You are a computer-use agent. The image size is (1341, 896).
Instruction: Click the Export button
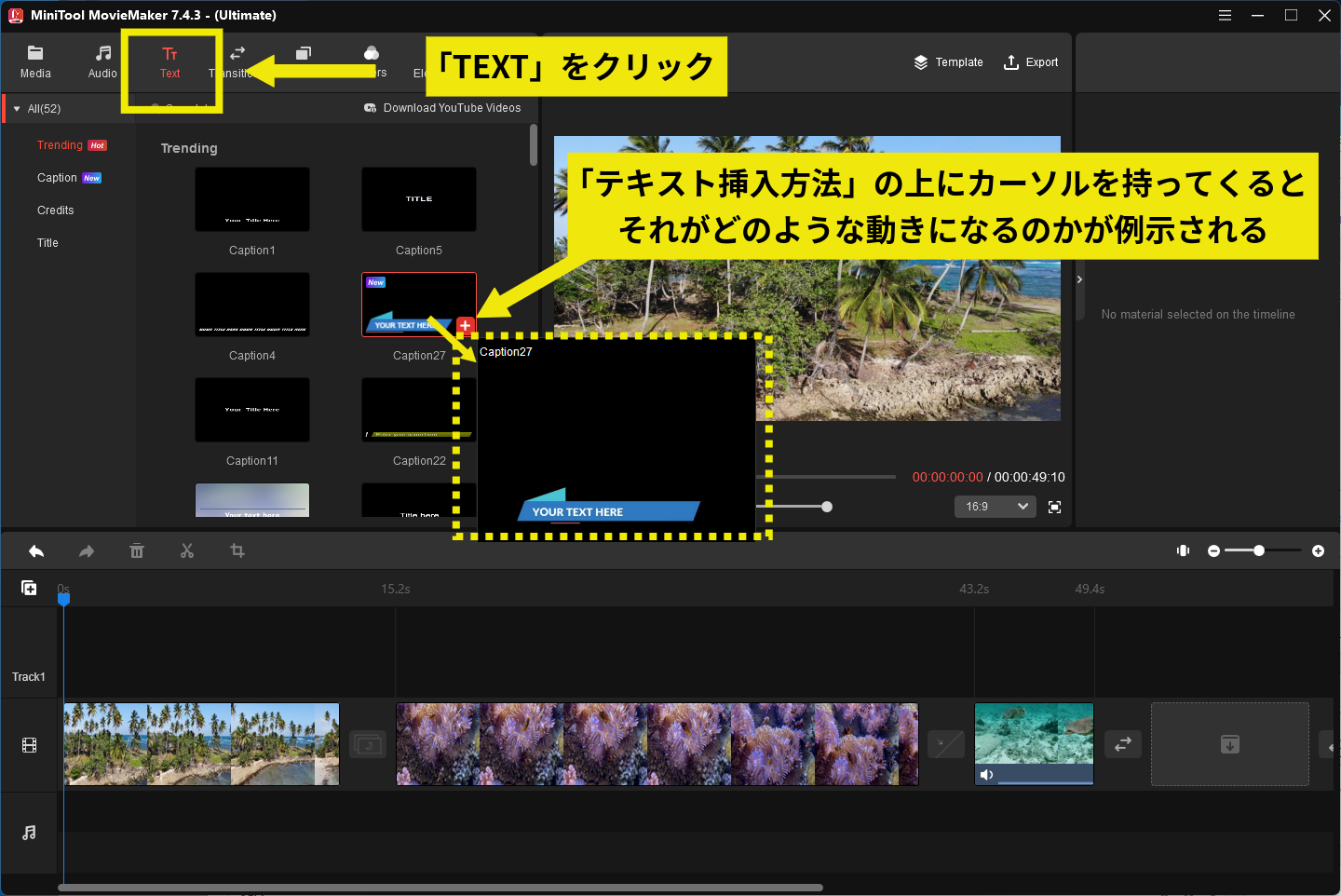[x=1031, y=62]
